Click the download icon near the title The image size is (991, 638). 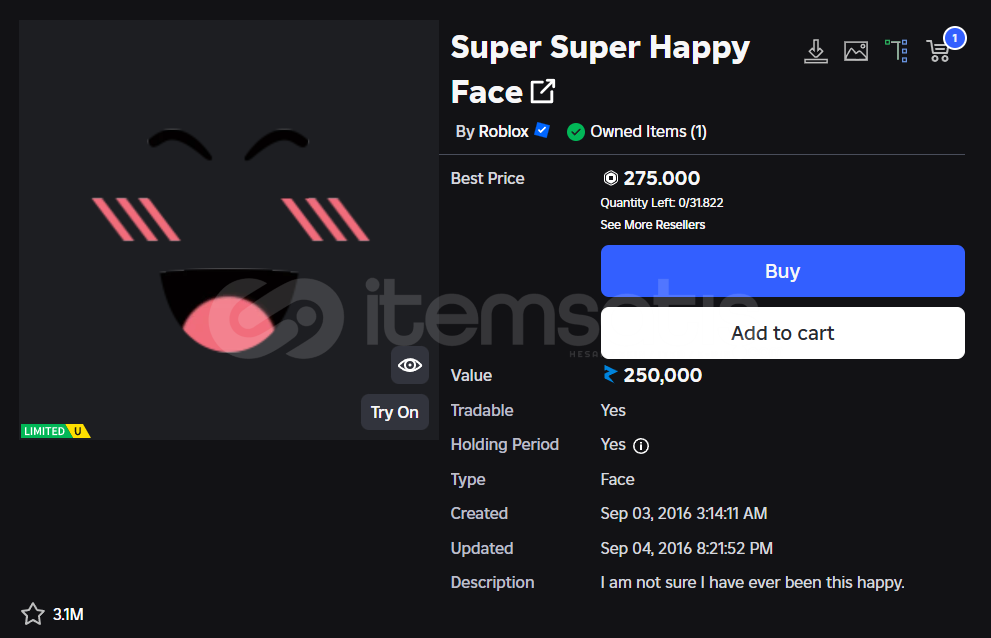coord(815,51)
